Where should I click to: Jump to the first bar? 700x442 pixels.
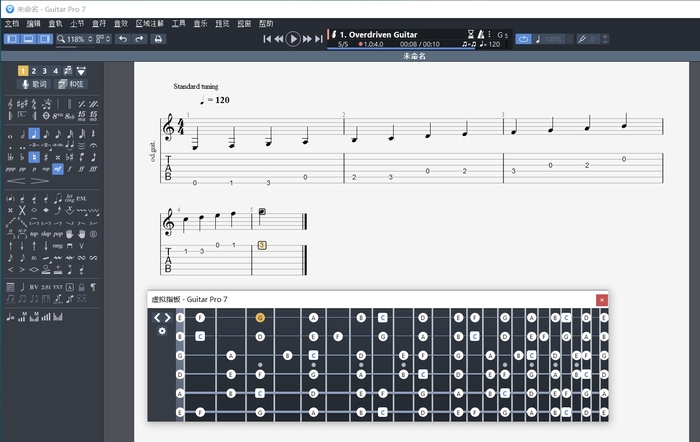267,39
